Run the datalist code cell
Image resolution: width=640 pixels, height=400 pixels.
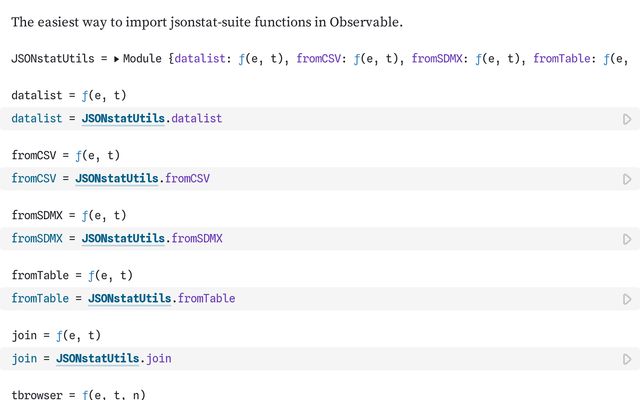point(627,119)
